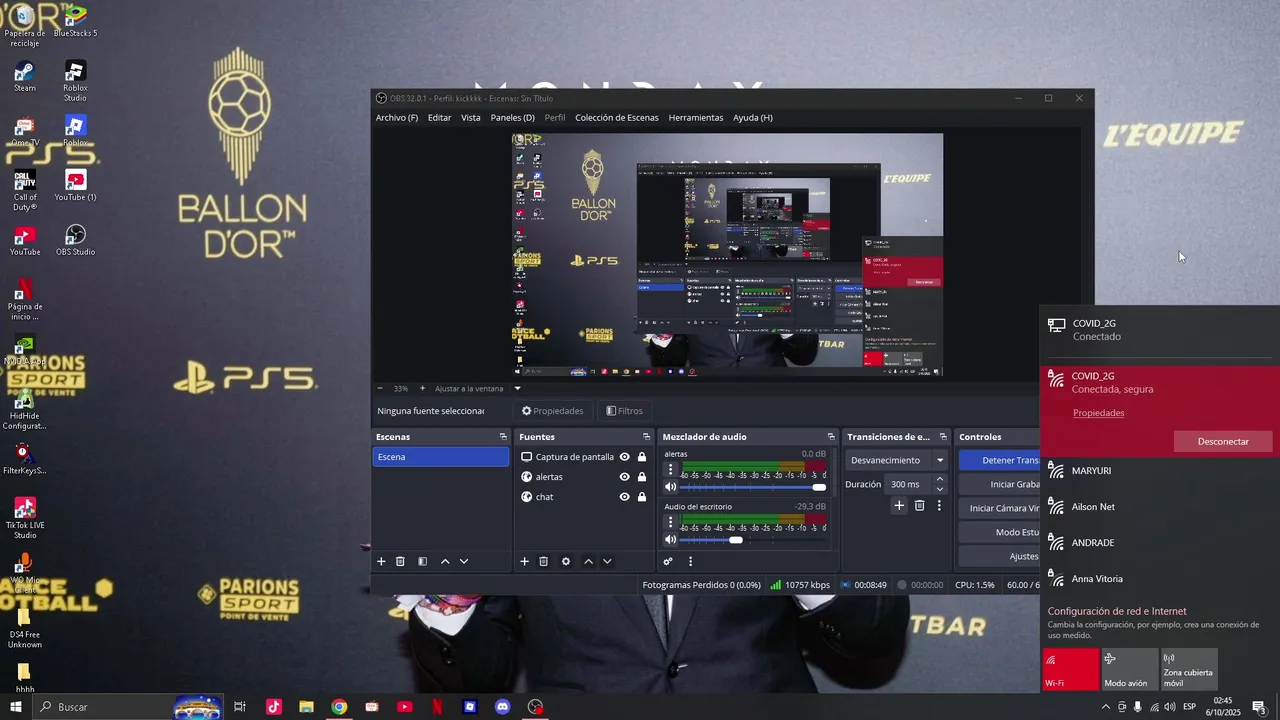Decrease the transition Duración value
Screen dimensions: 1280x720
pyautogui.click(x=939, y=489)
